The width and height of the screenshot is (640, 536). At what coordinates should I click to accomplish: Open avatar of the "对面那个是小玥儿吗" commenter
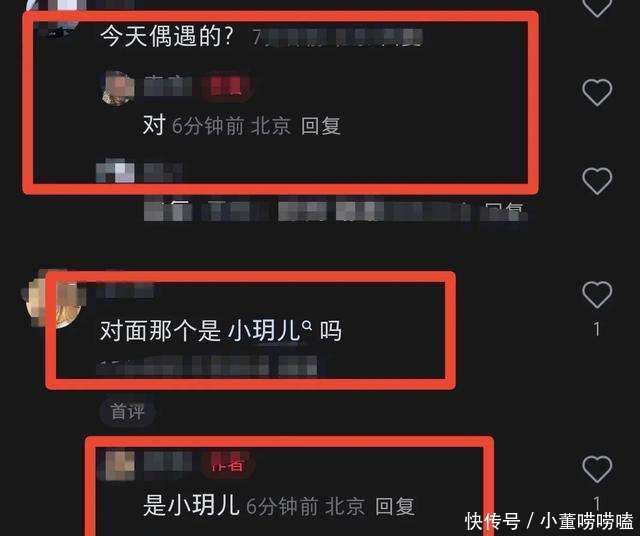point(53,299)
